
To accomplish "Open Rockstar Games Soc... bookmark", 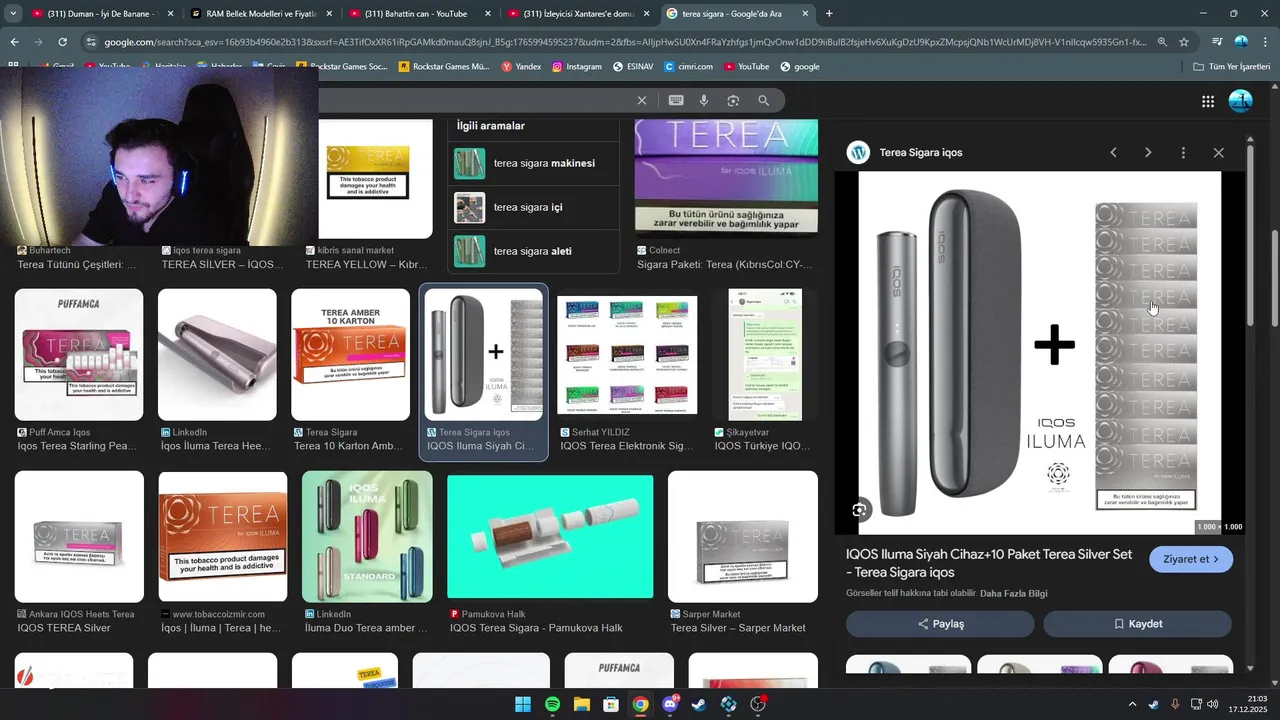I will (x=341, y=66).
